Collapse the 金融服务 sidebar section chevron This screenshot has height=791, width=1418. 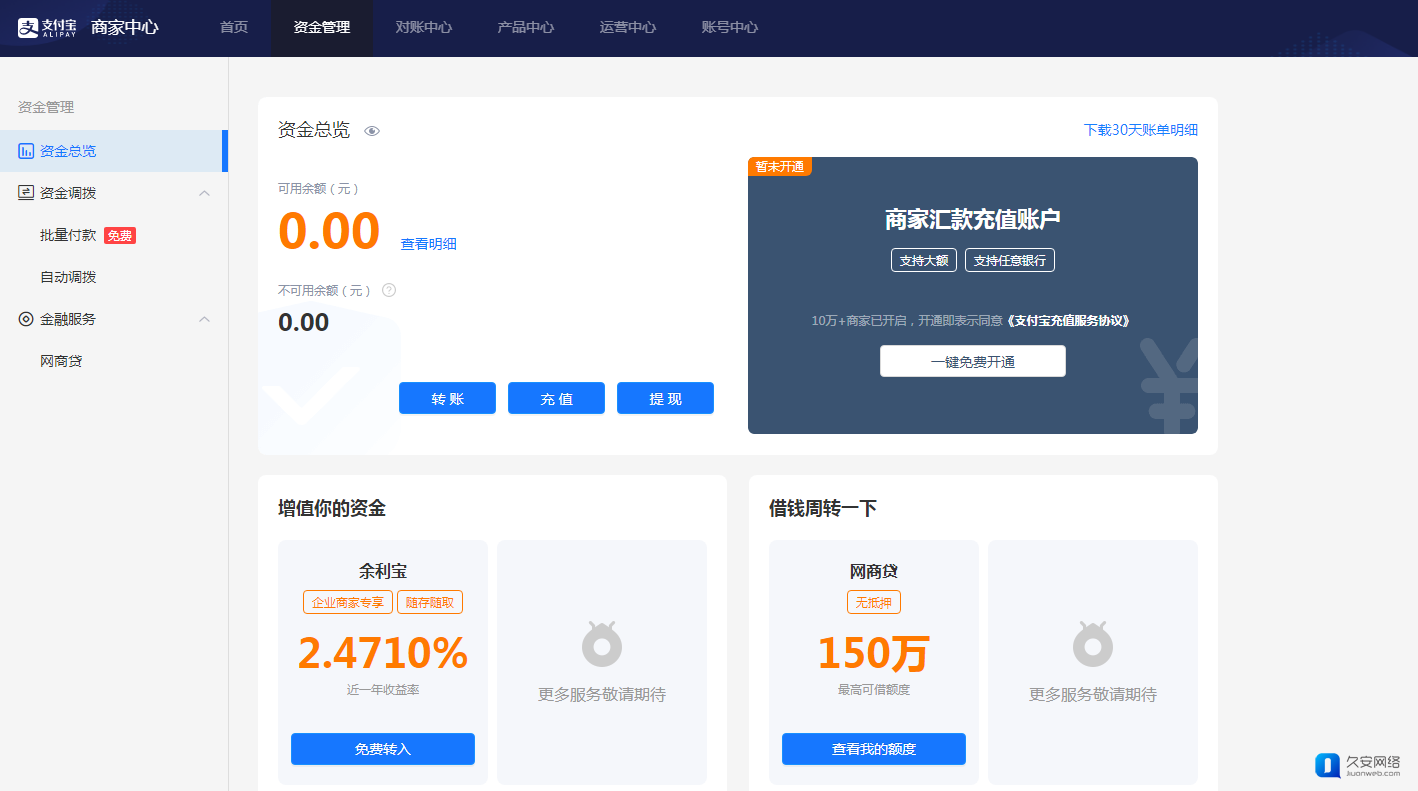click(204, 319)
